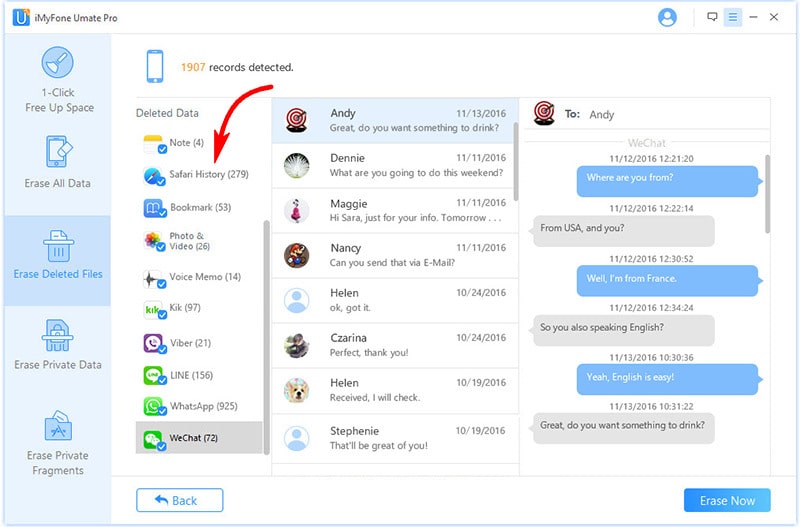The width and height of the screenshot is (800, 527).
Task: Click Dennie's peacock avatar
Action: 296,165
